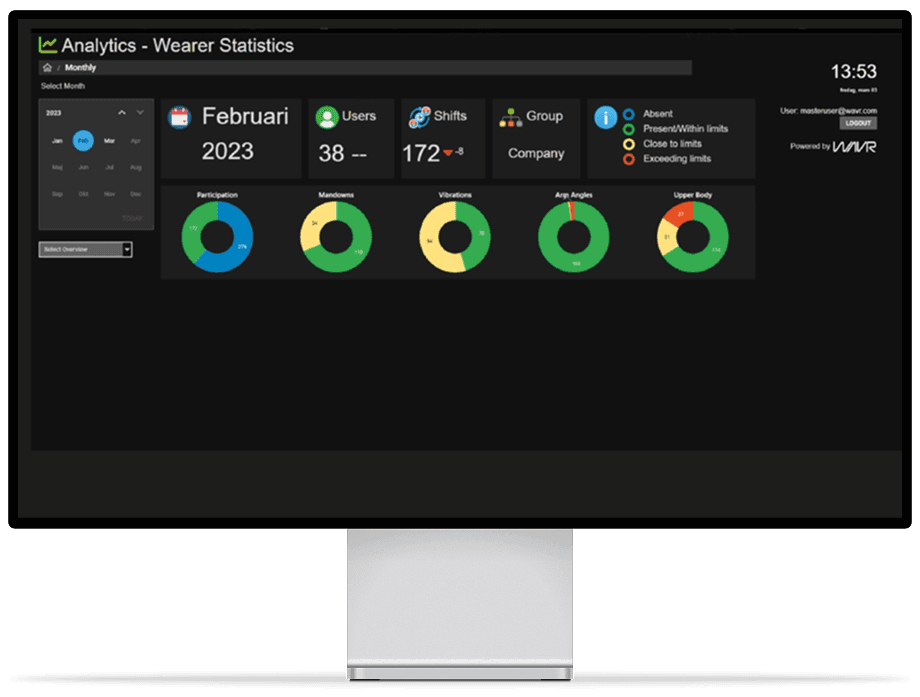Click the home icon in breadcrumb
Viewport: 920px width, 697px height.
click(x=47, y=68)
